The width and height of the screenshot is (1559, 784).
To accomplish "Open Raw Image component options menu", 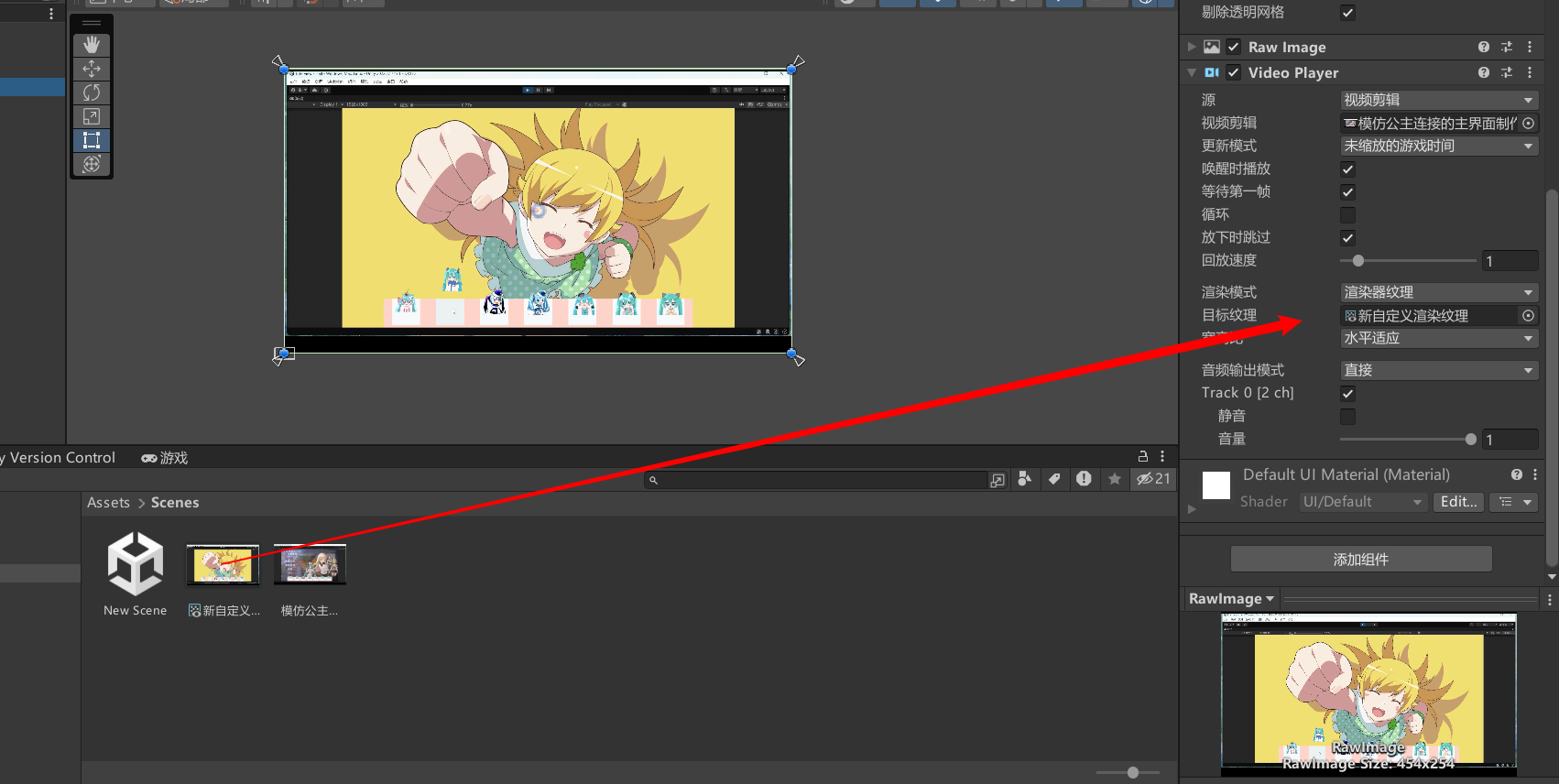I will tap(1530, 47).
